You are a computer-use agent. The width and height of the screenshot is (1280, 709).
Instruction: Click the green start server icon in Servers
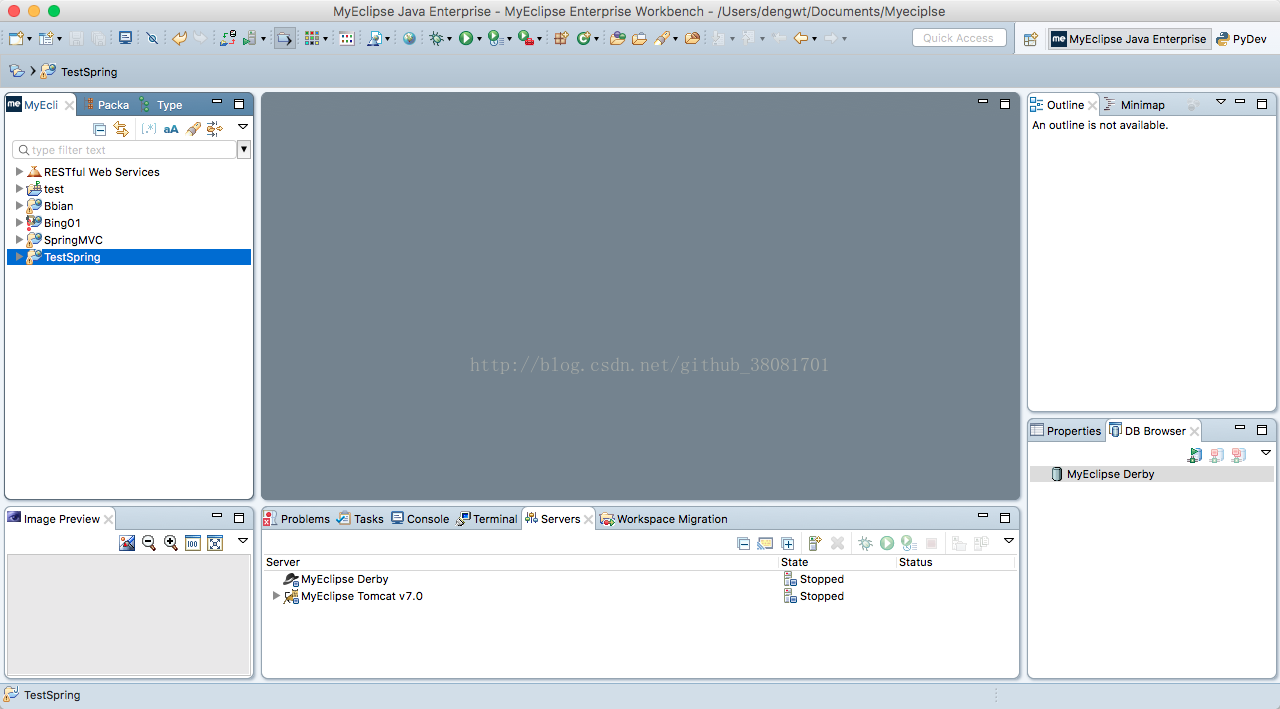tap(887, 543)
